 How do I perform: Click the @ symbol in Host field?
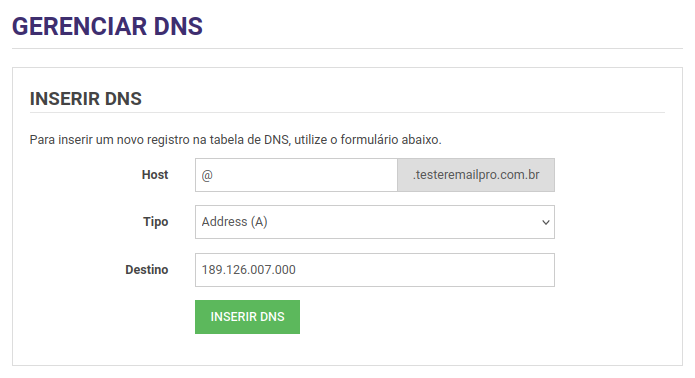pos(207,175)
